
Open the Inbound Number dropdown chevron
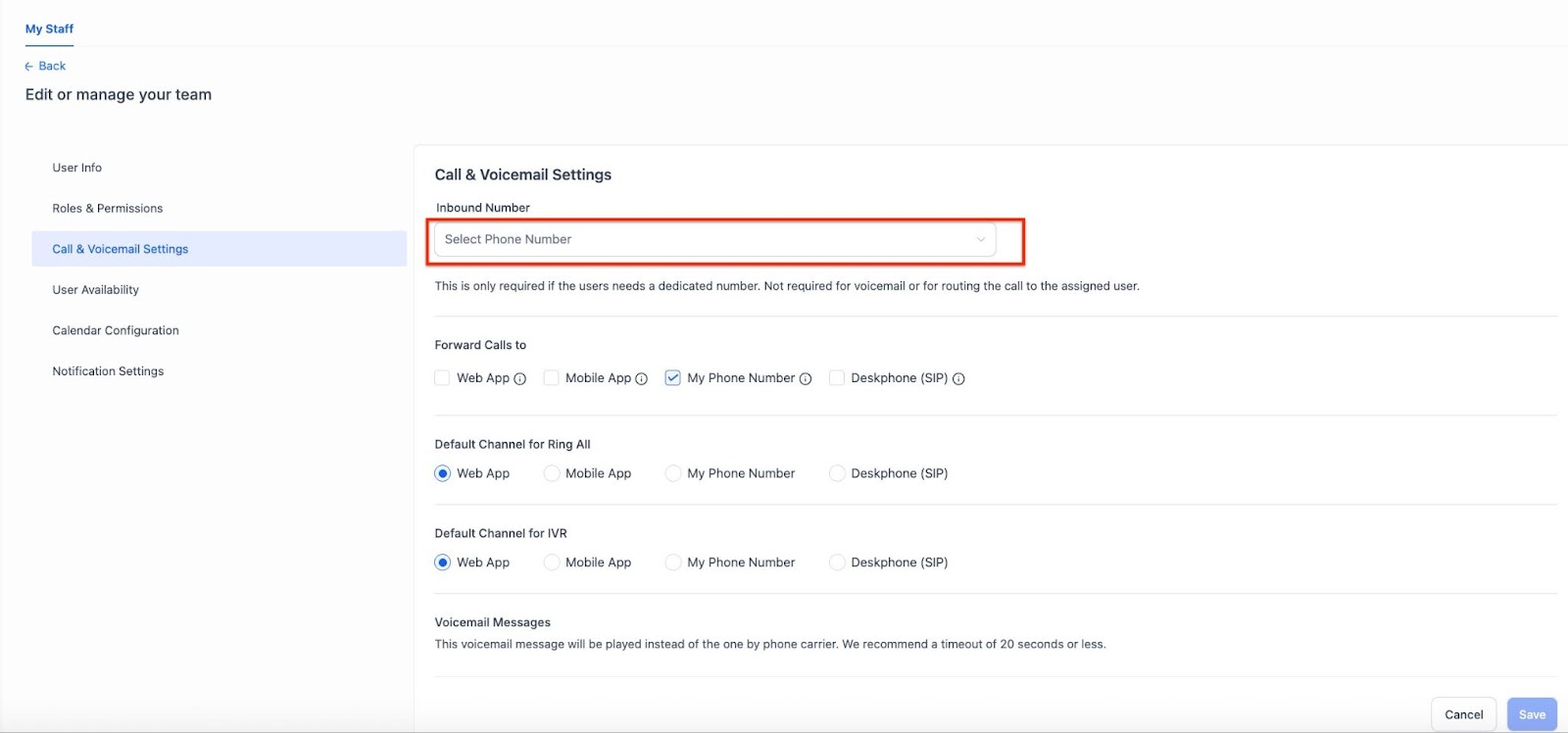(x=980, y=240)
